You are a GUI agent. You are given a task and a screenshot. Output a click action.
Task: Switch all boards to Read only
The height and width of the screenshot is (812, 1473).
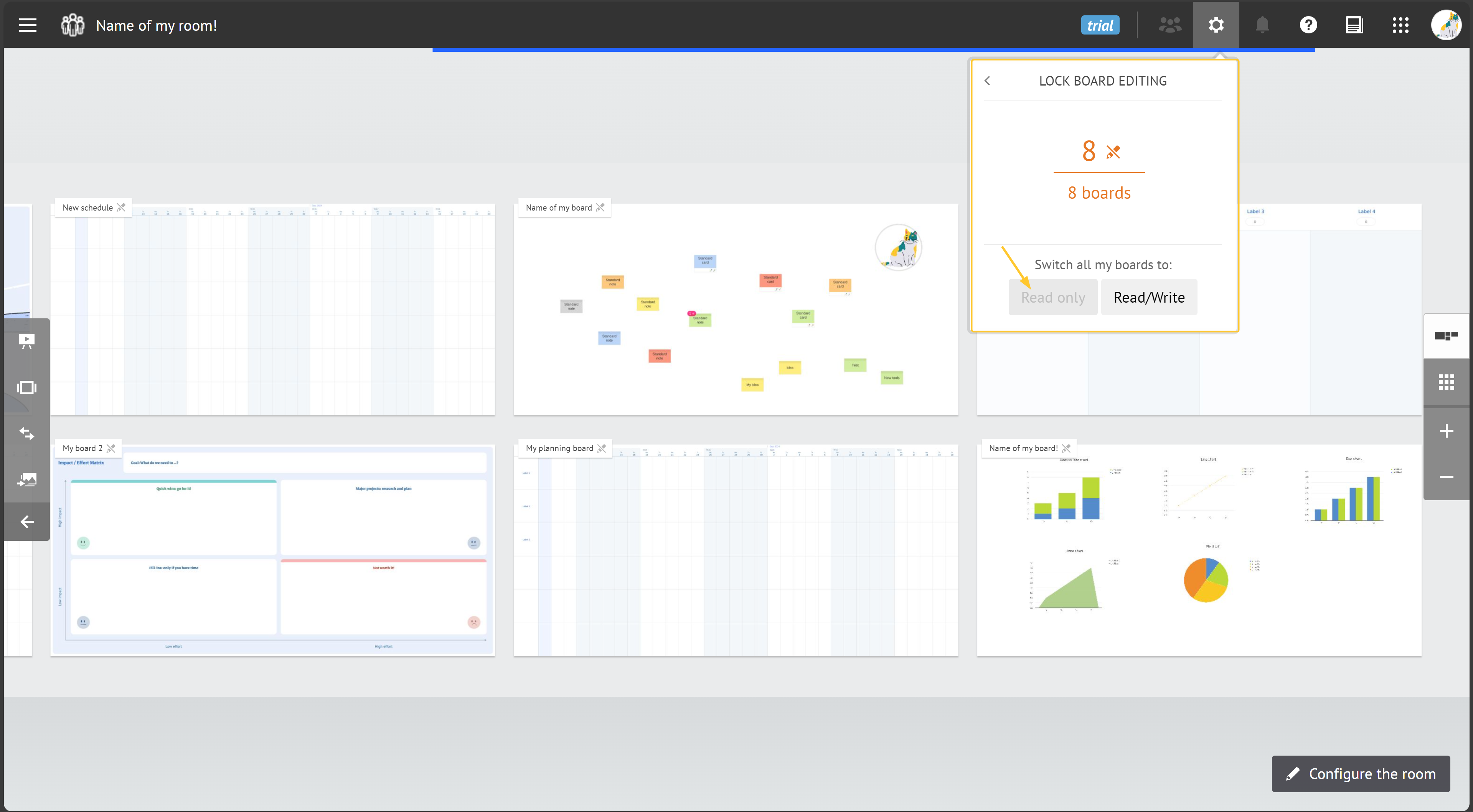tap(1053, 297)
